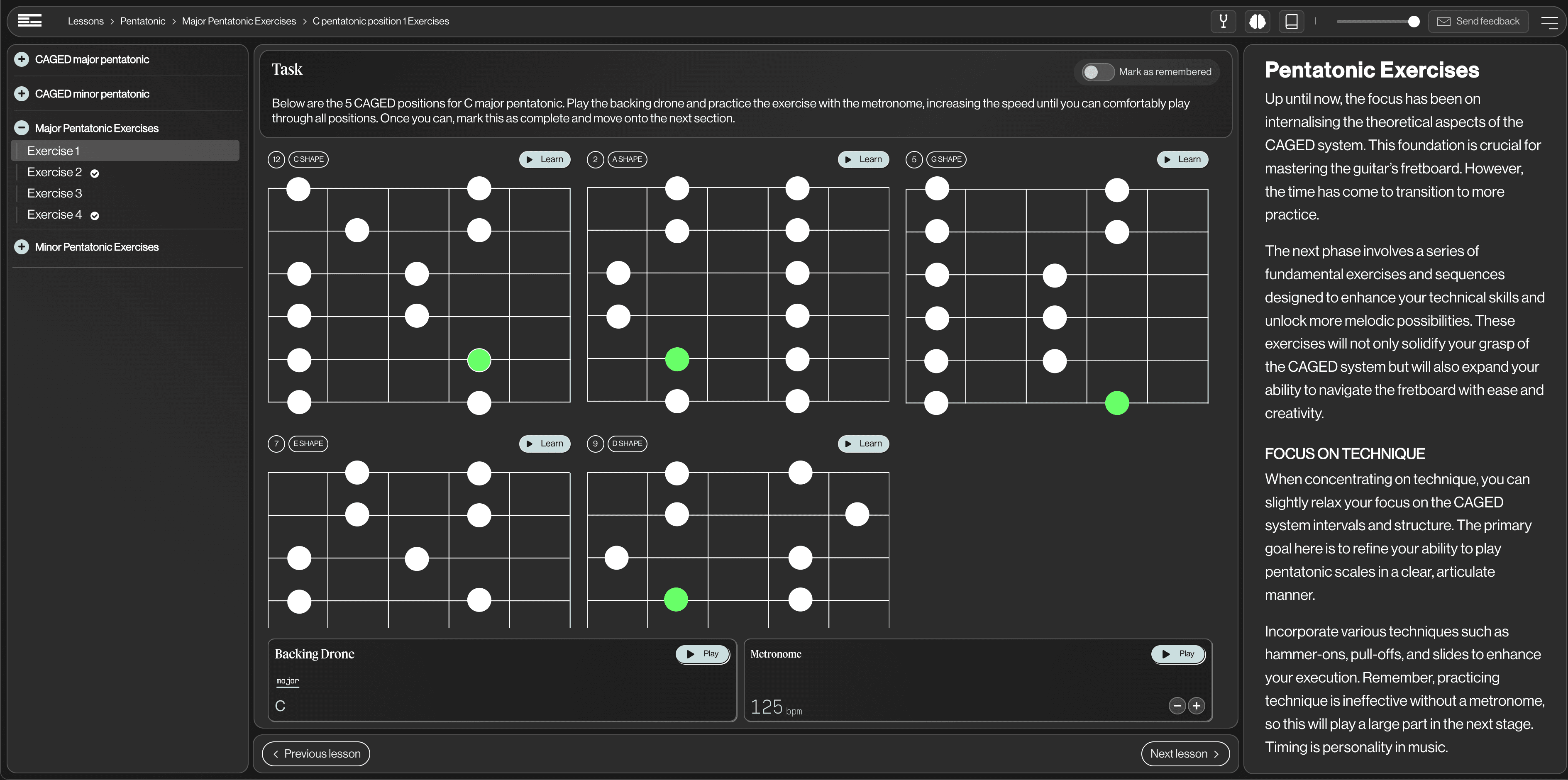Click Learn for the E shape

[x=545, y=444]
